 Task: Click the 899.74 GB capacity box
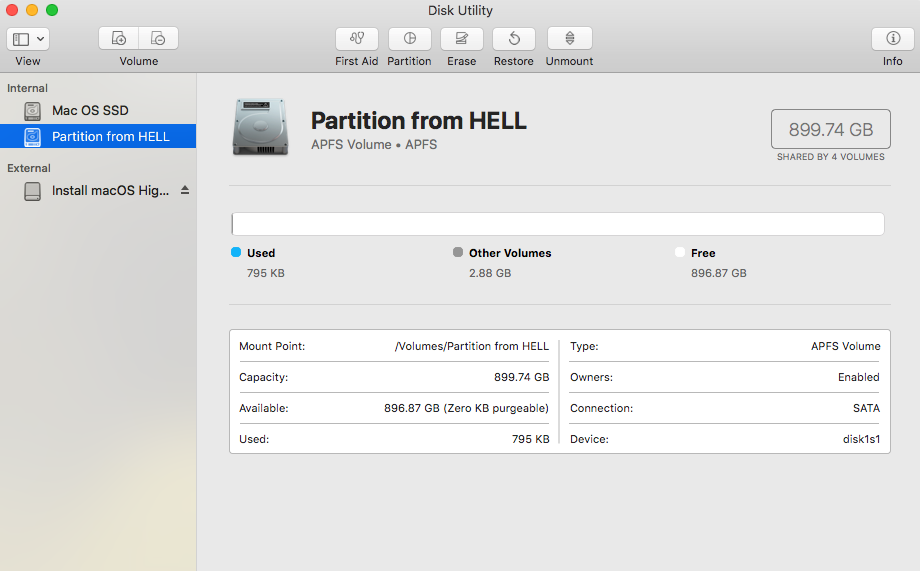tap(831, 129)
